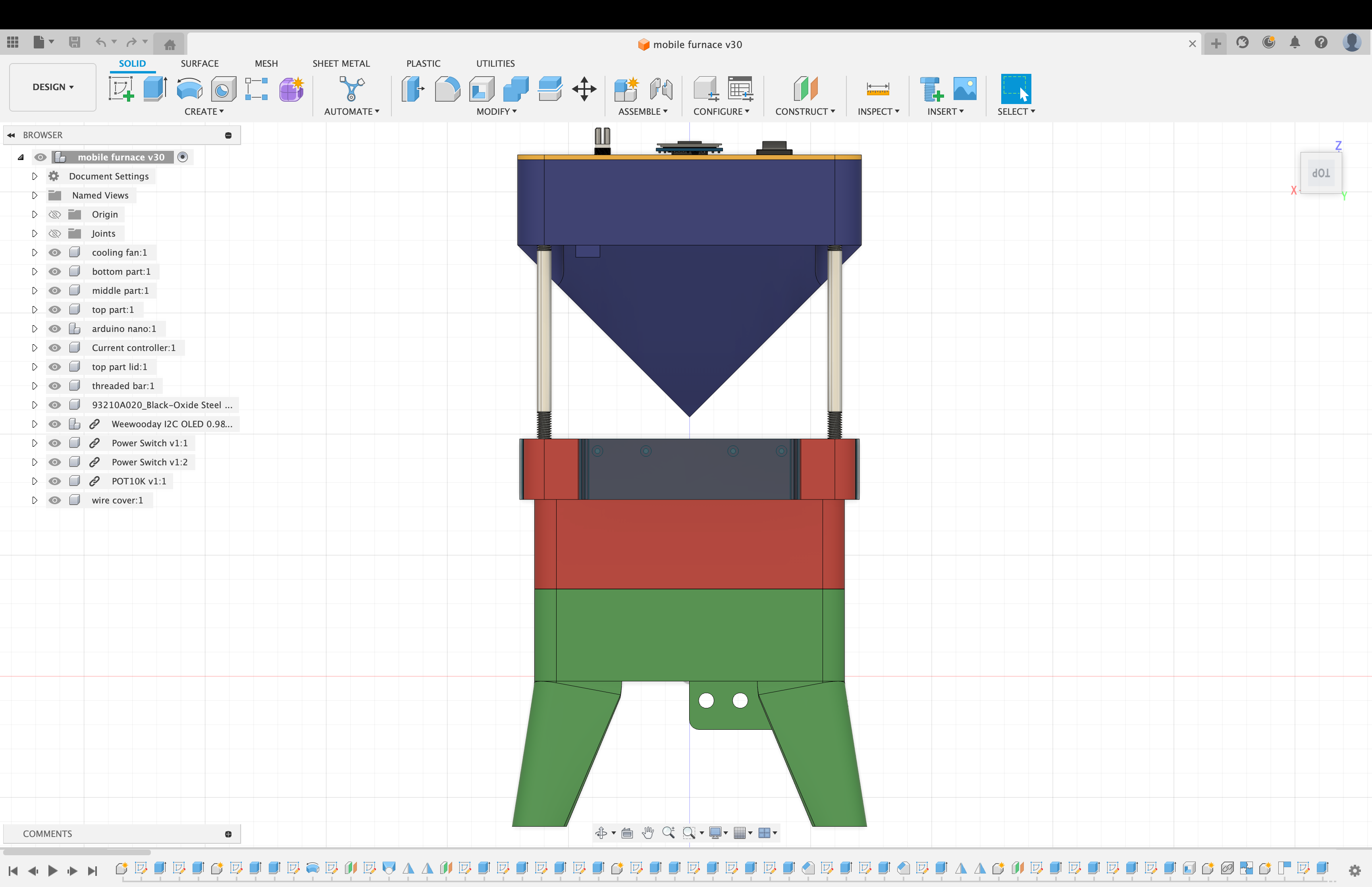Screen dimensions: 1372x887
Task: Show the Origin folder
Action: tap(55, 214)
